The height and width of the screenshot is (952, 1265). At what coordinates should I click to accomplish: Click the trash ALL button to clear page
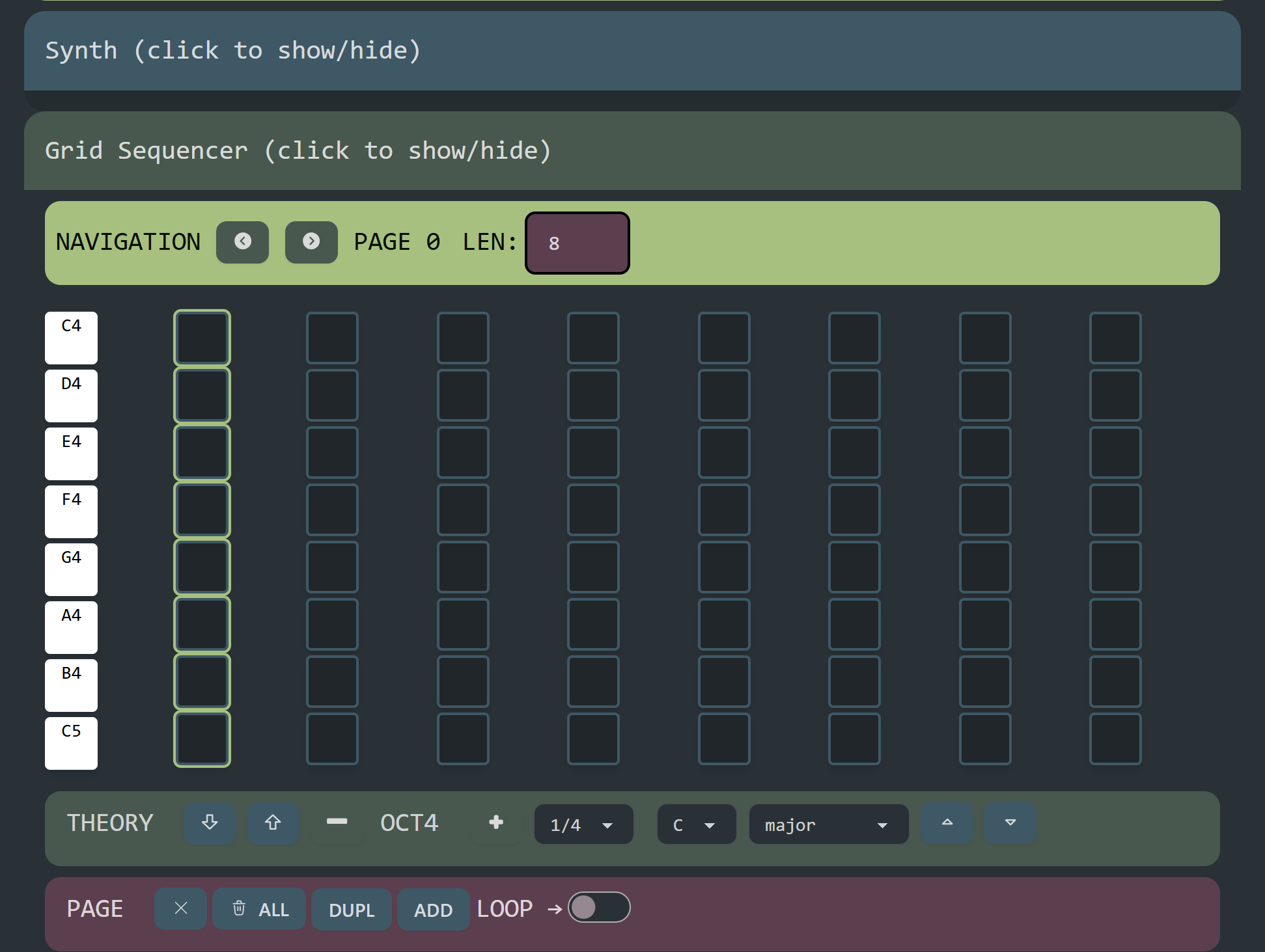258,908
